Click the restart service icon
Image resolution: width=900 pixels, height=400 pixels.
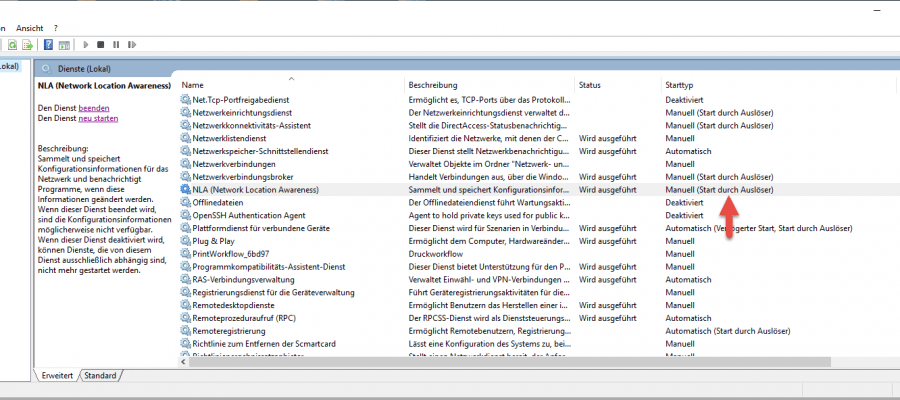point(131,45)
